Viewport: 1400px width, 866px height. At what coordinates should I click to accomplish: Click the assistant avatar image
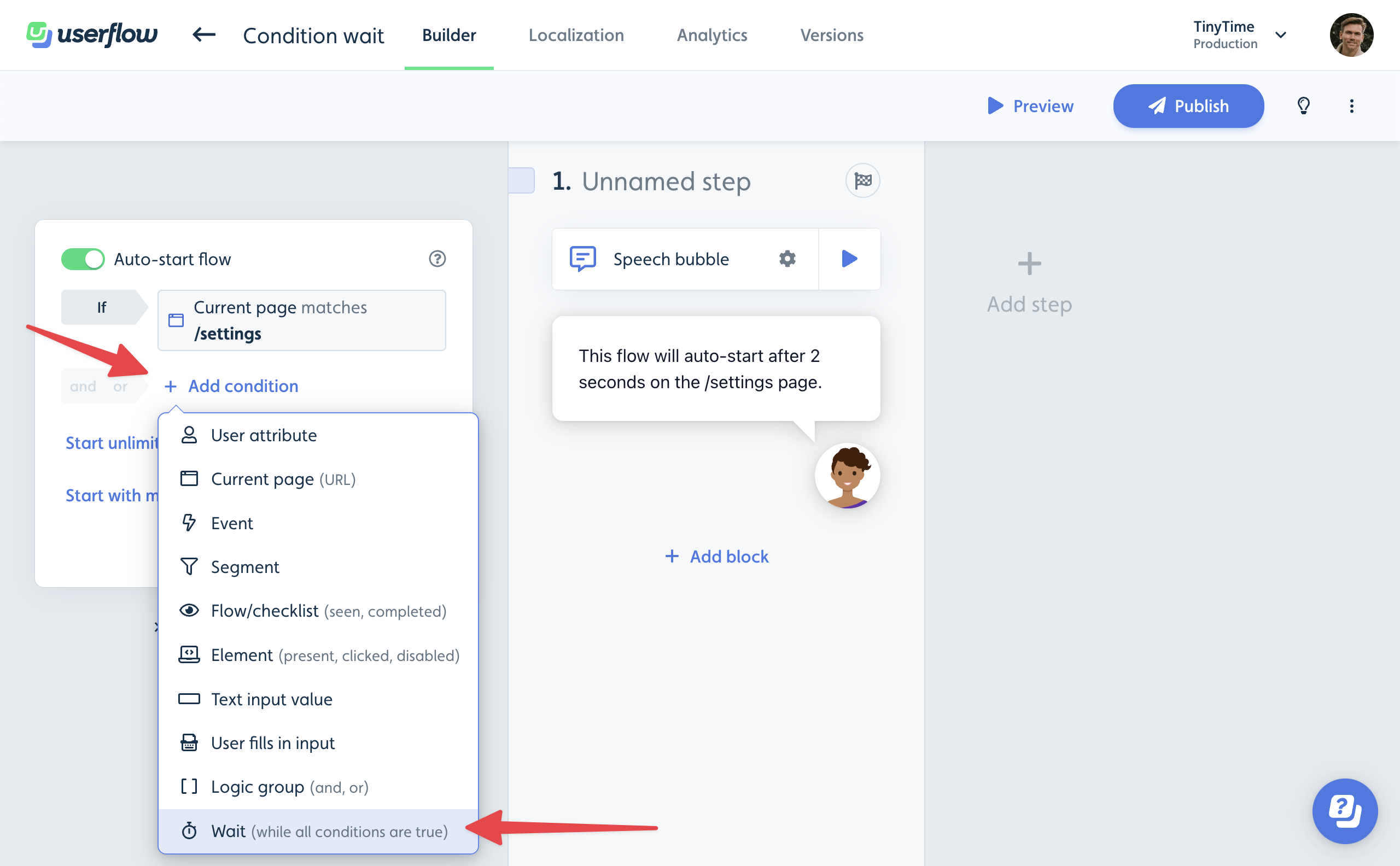[x=847, y=476]
